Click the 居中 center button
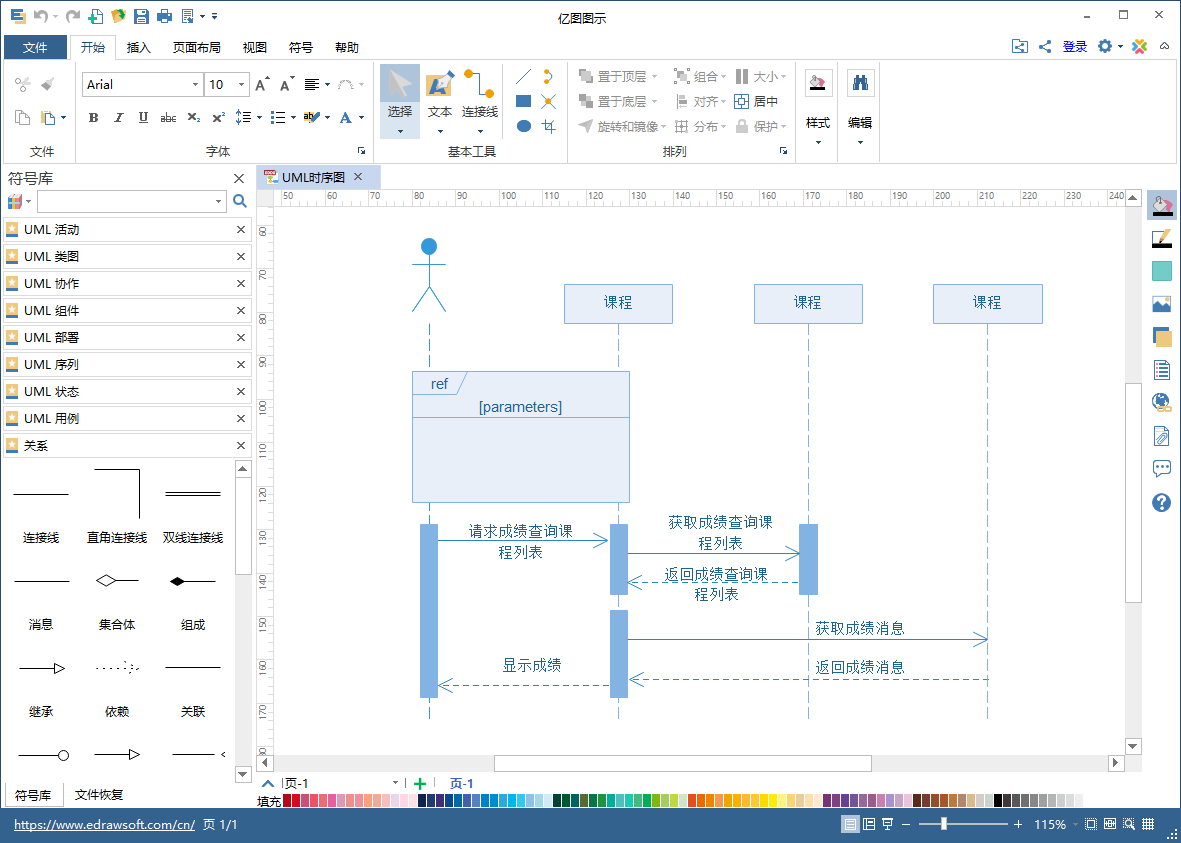 [755, 101]
